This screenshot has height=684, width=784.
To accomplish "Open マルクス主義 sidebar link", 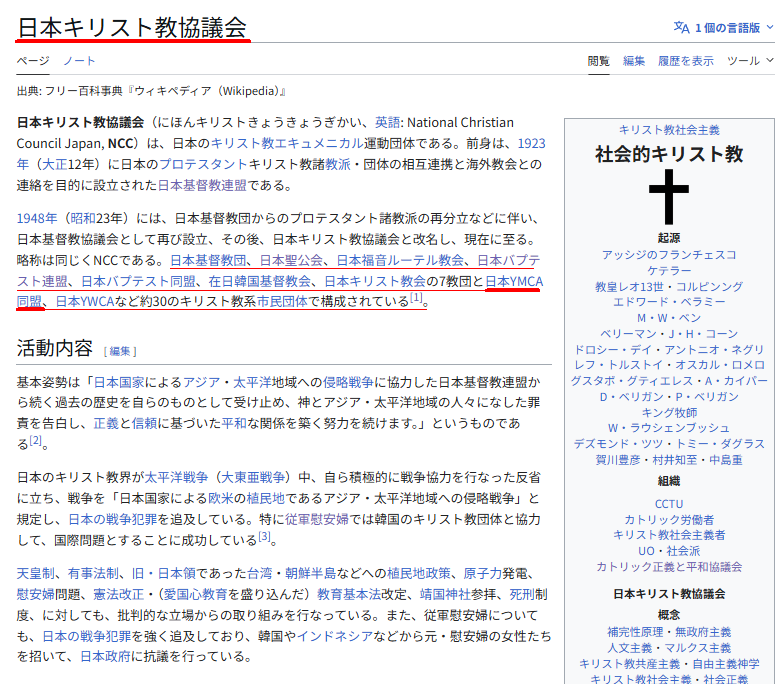I will (x=698, y=648).
